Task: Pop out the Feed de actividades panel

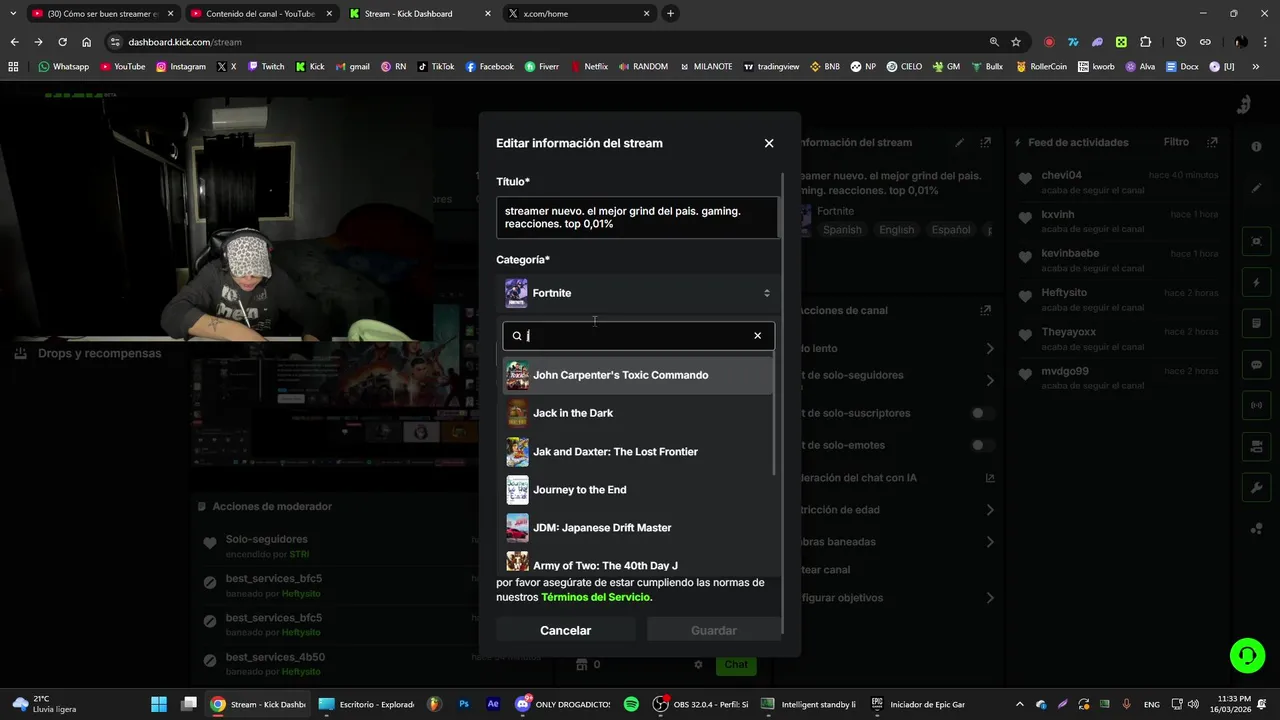Action: [1212, 143]
